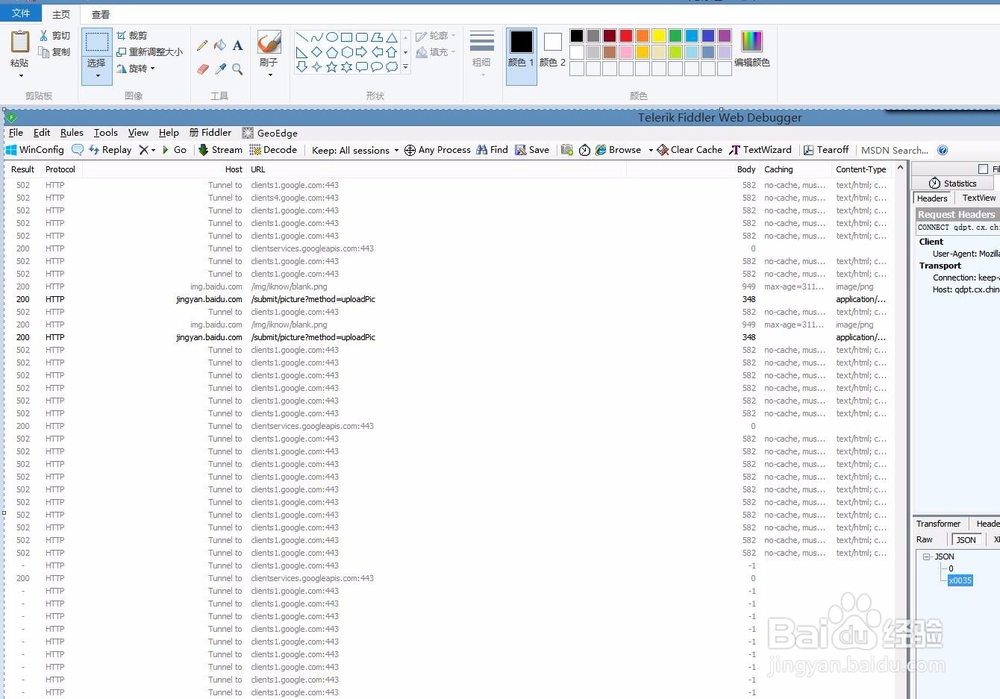This screenshot has height=699, width=1000.
Task: Open the Brushes dropdown arrow
Action: coord(270,75)
